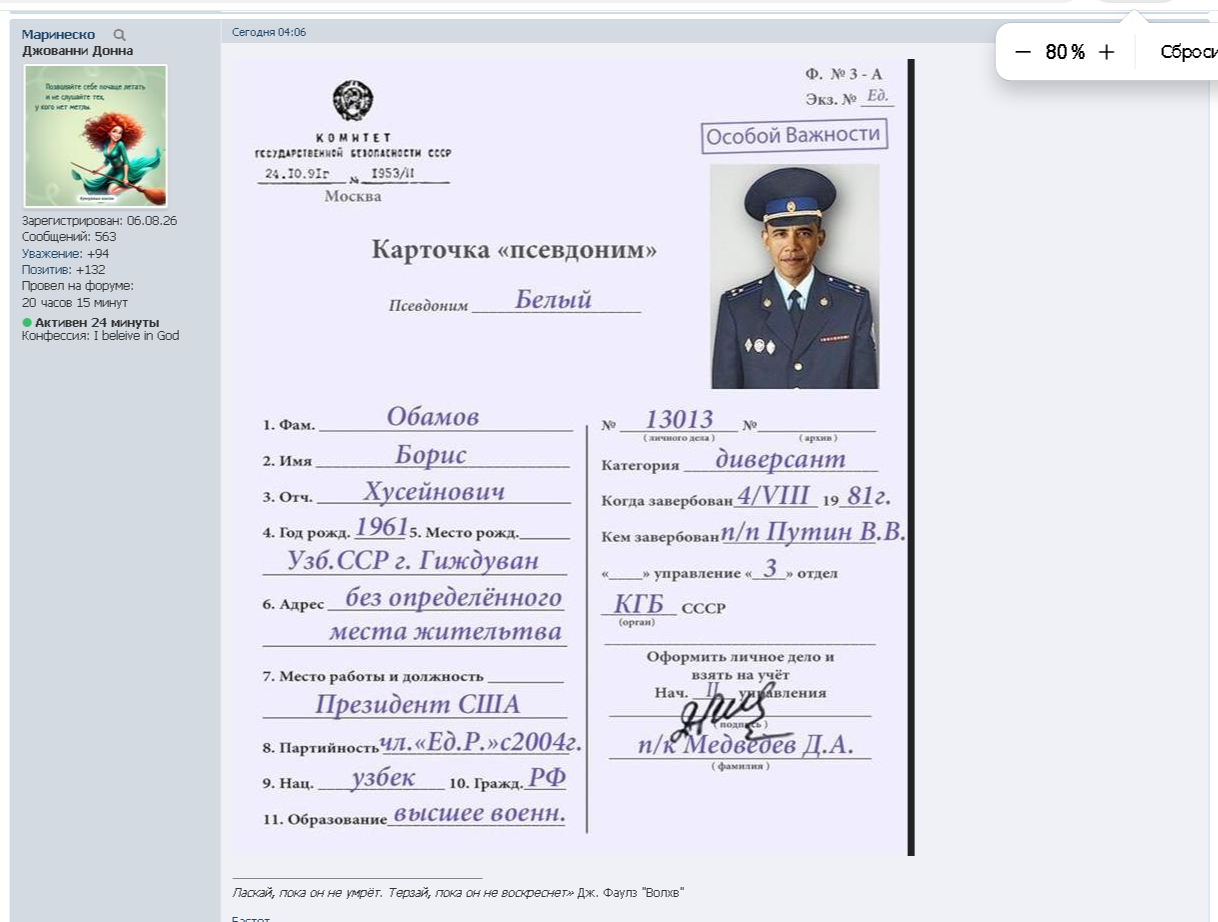
Task: Click the Карточка «псевдоним» heading in the image
Action: [x=514, y=250]
